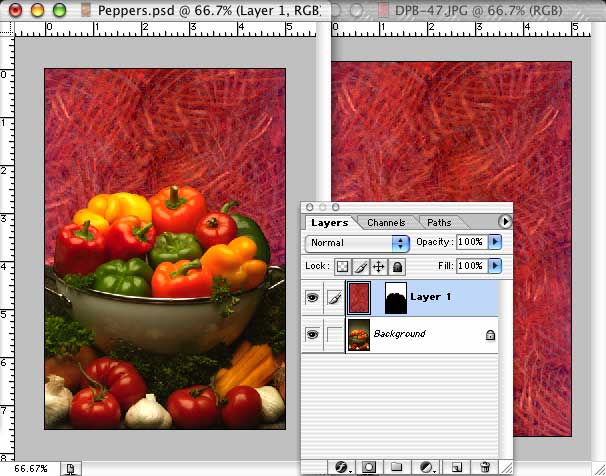The width and height of the screenshot is (606, 476).
Task: Click the 66.67% zoom field
Action: point(31,469)
